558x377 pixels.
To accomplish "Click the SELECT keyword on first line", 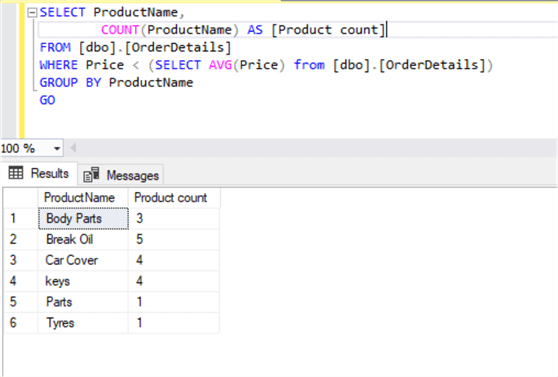I will pos(63,12).
